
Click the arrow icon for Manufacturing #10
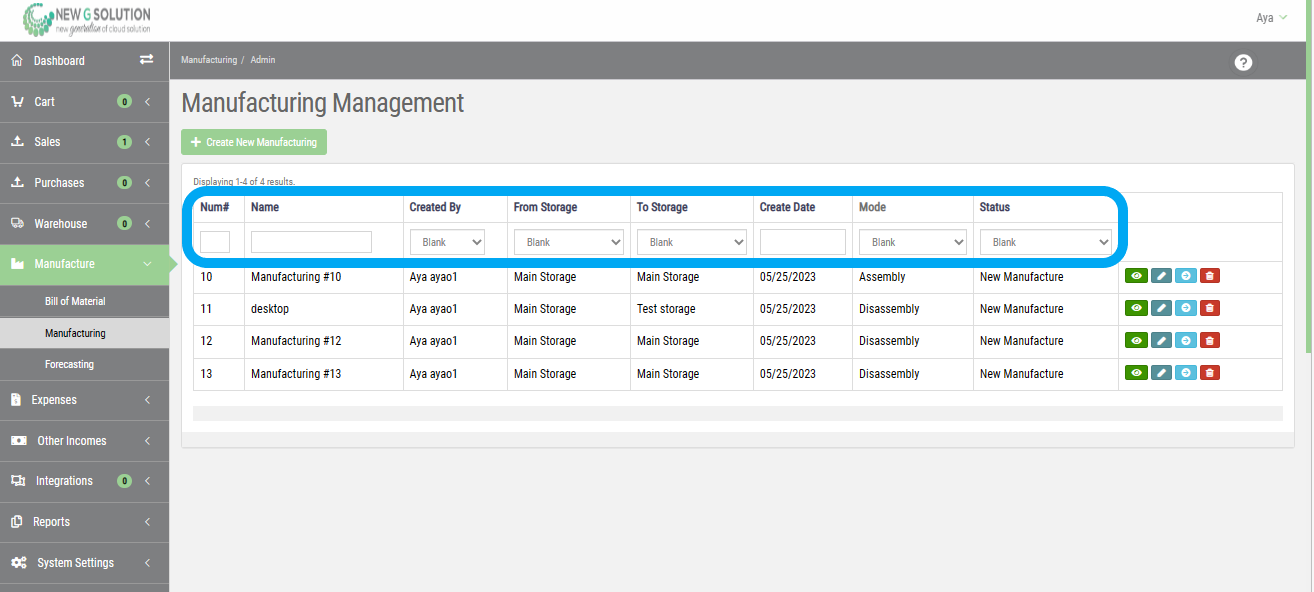pyautogui.click(x=1185, y=276)
